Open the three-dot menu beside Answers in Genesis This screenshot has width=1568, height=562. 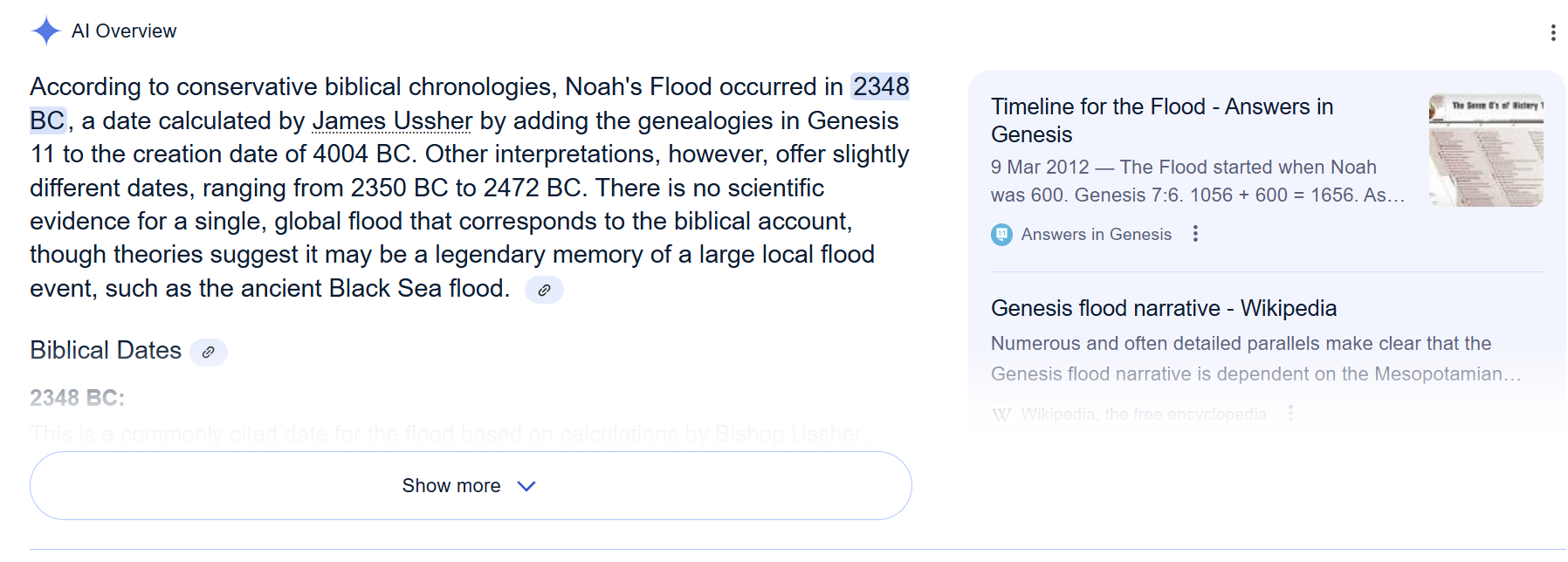pos(1195,234)
